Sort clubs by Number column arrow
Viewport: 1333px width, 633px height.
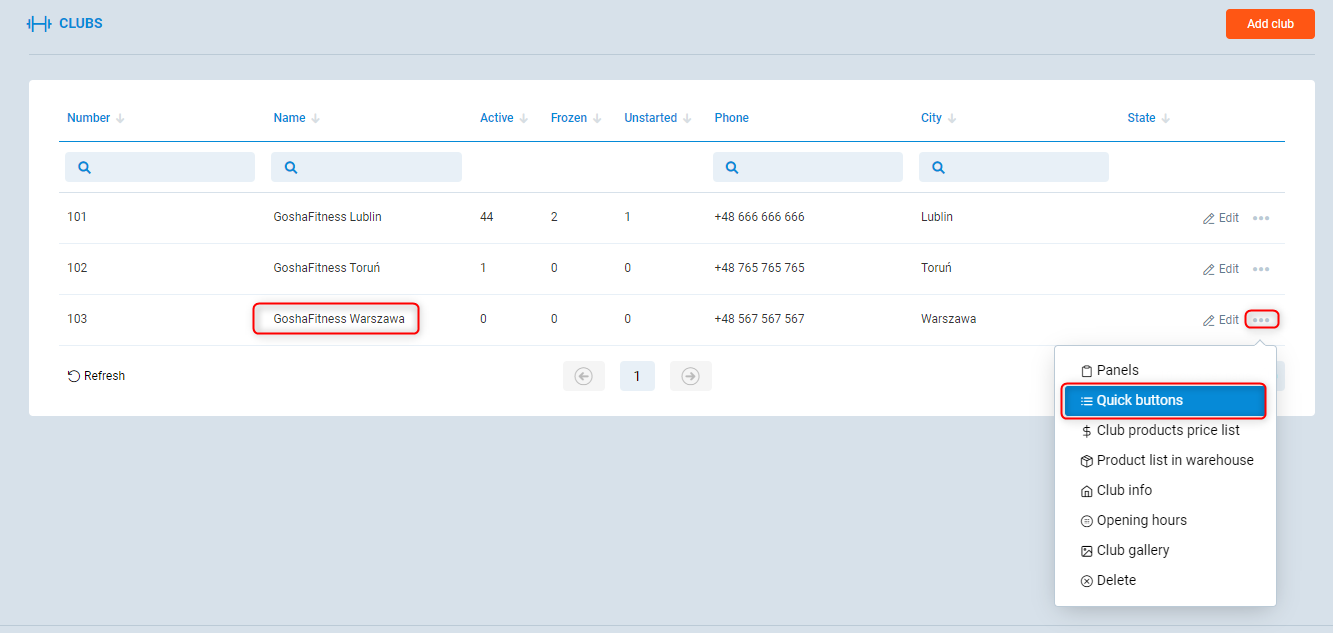pos(120,118)
